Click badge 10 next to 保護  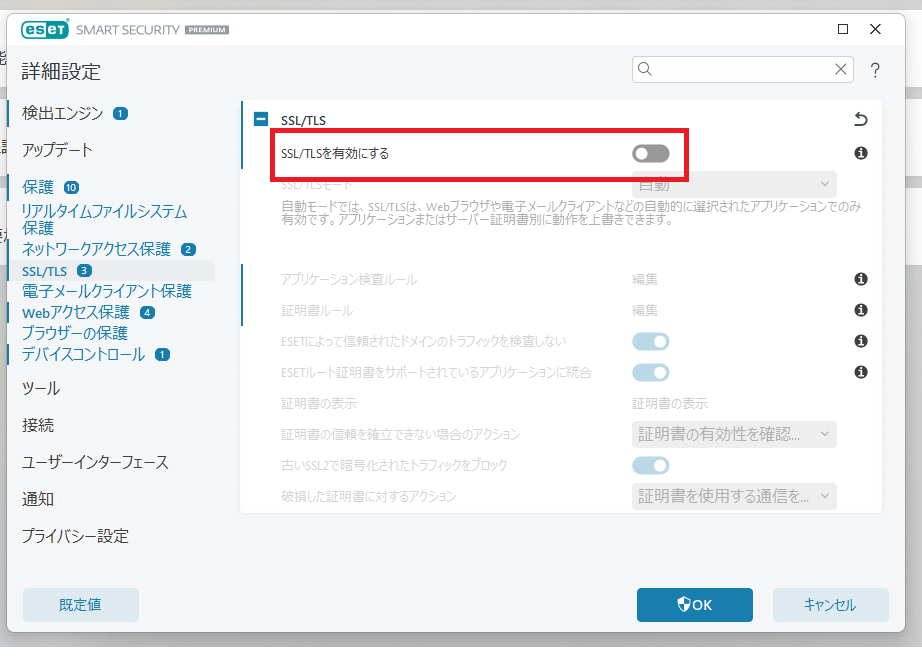pyautogui.click(x=71, y=188)
